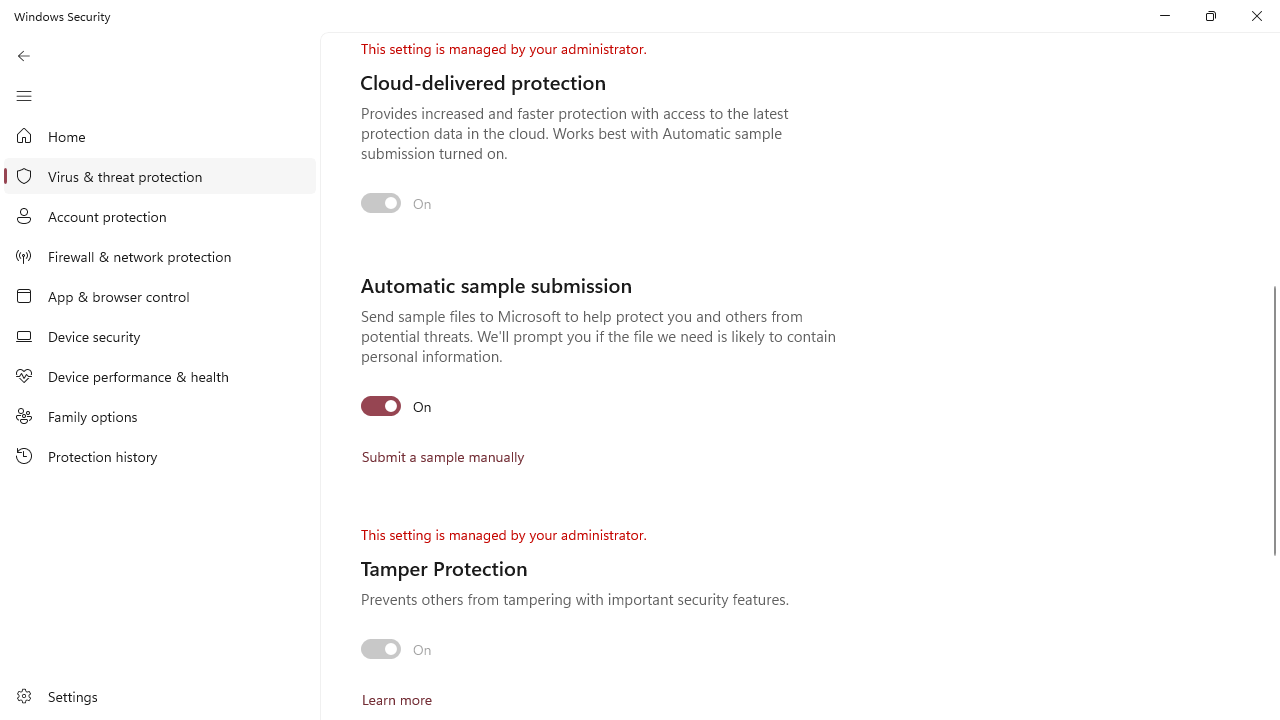
Task: Click the Device performance & health heart icon
Action: pyautogui.click(x=24, y=376)
